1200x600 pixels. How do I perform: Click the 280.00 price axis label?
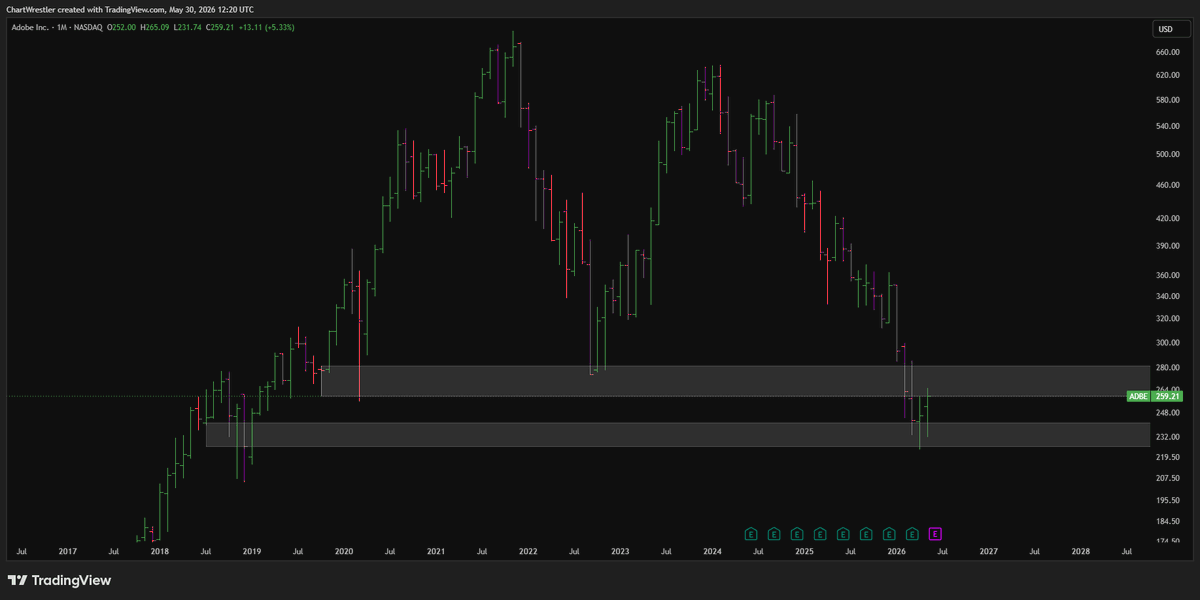1169,367
